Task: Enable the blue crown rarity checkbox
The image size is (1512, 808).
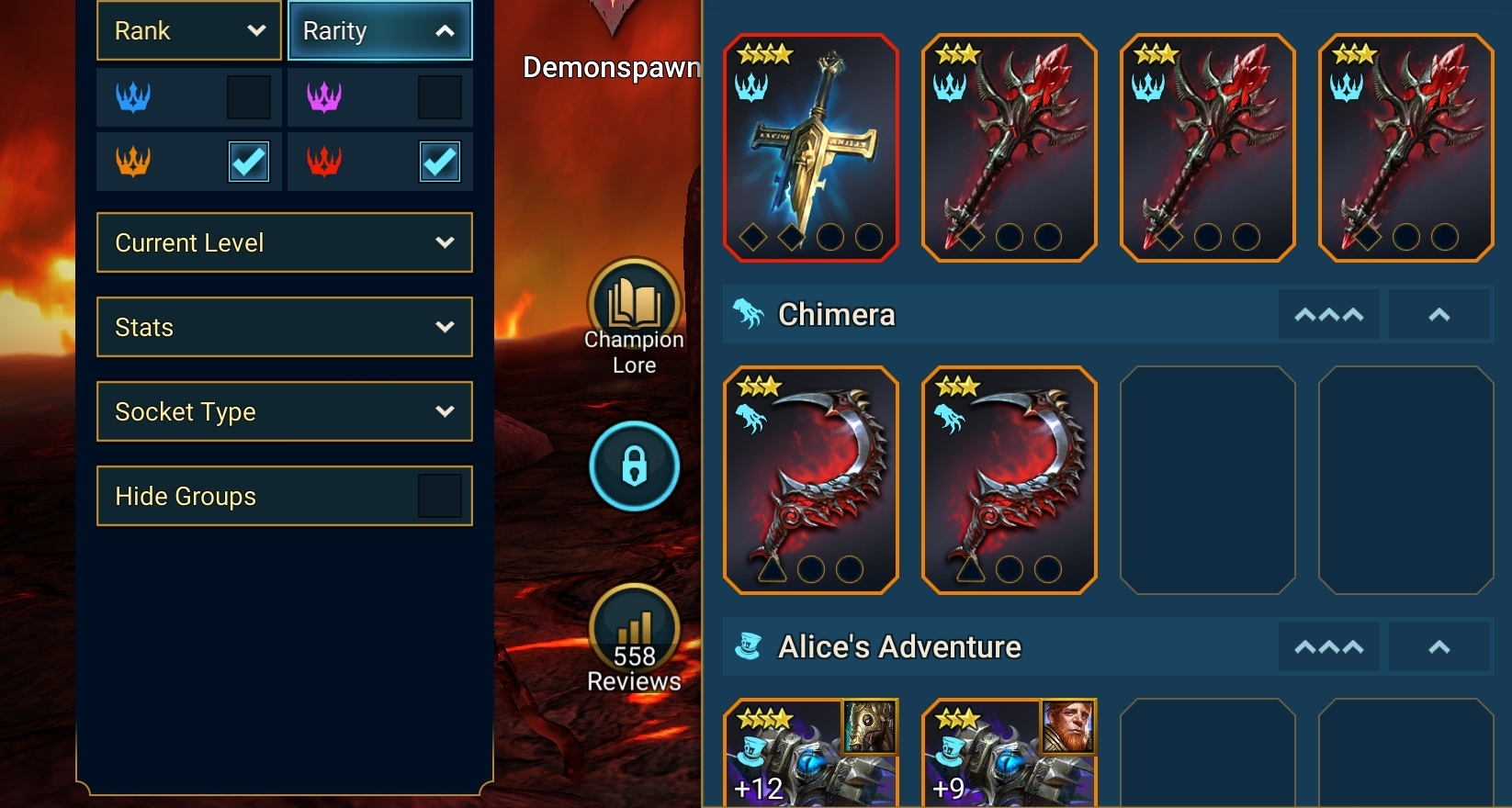Action: tap(249, 97)
